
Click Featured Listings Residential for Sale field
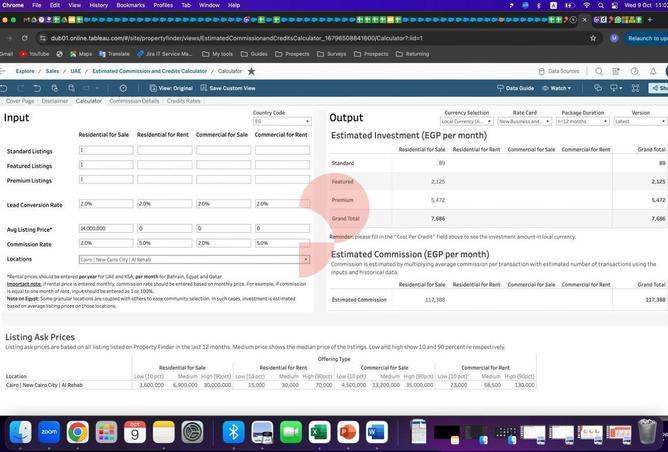pyautogui.click(x=106, y=164)
